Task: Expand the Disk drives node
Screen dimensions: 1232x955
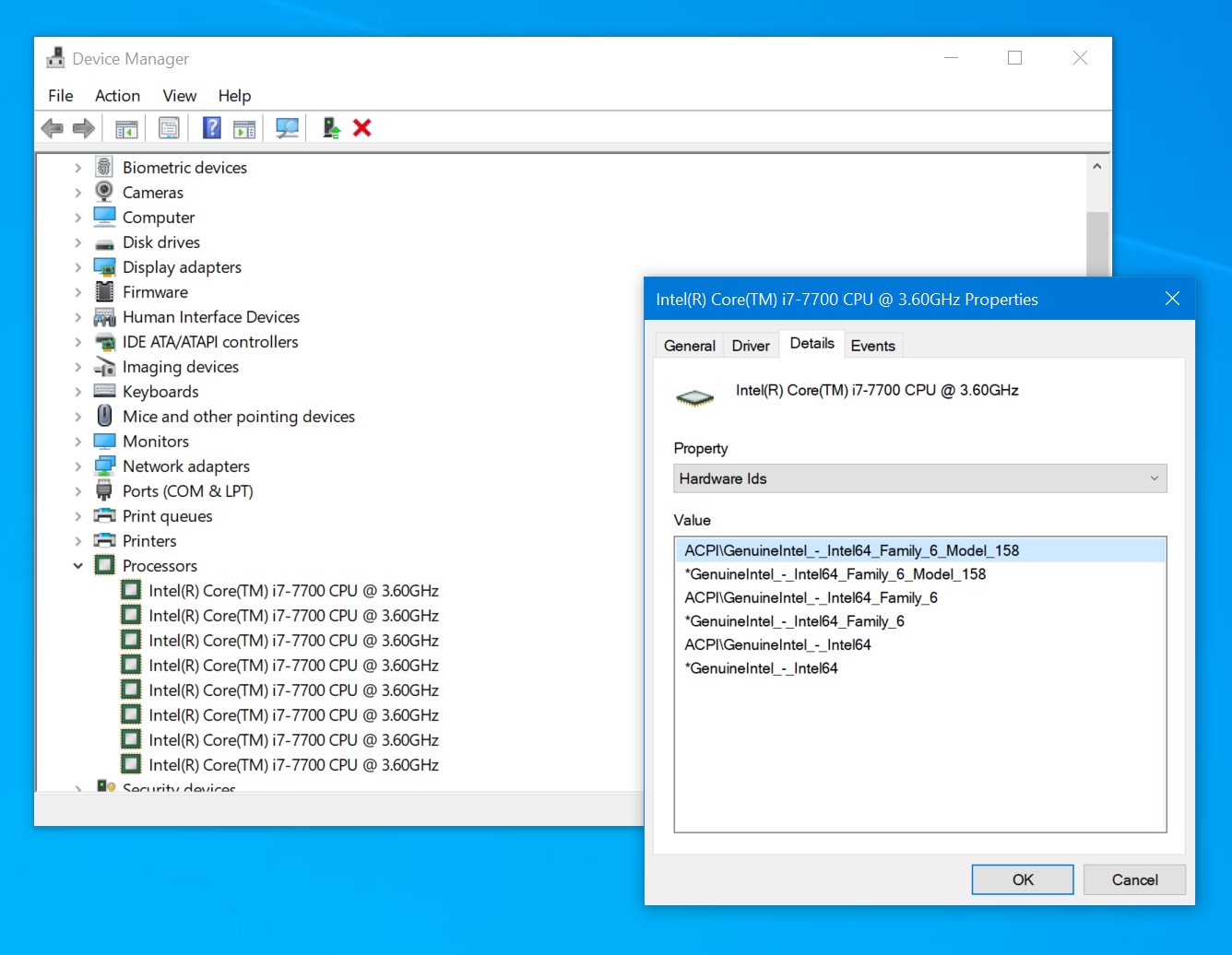Action: pos(77,242)
